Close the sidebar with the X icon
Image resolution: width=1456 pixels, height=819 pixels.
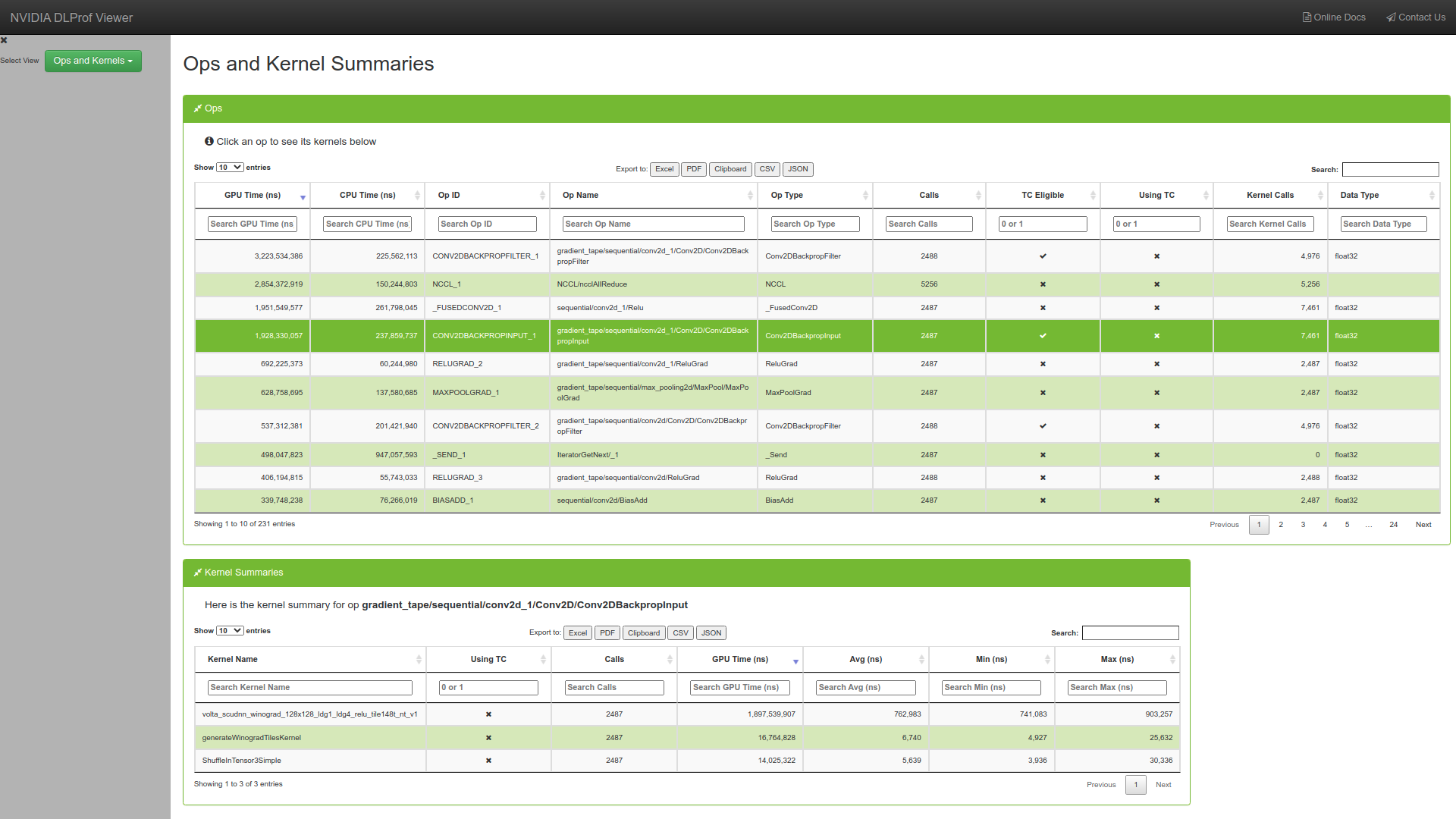pyautogui.click(x=4, y=40)
